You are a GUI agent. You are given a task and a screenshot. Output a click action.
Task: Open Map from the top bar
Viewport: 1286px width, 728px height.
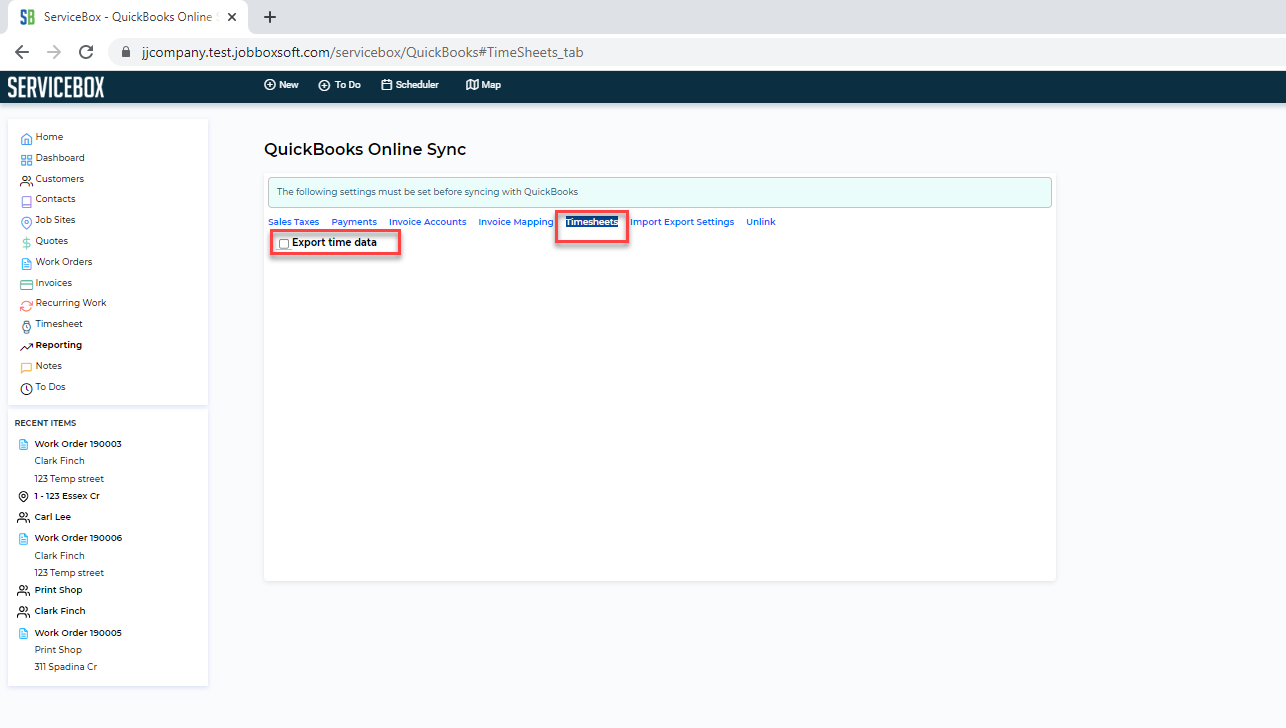coord(484,85)
